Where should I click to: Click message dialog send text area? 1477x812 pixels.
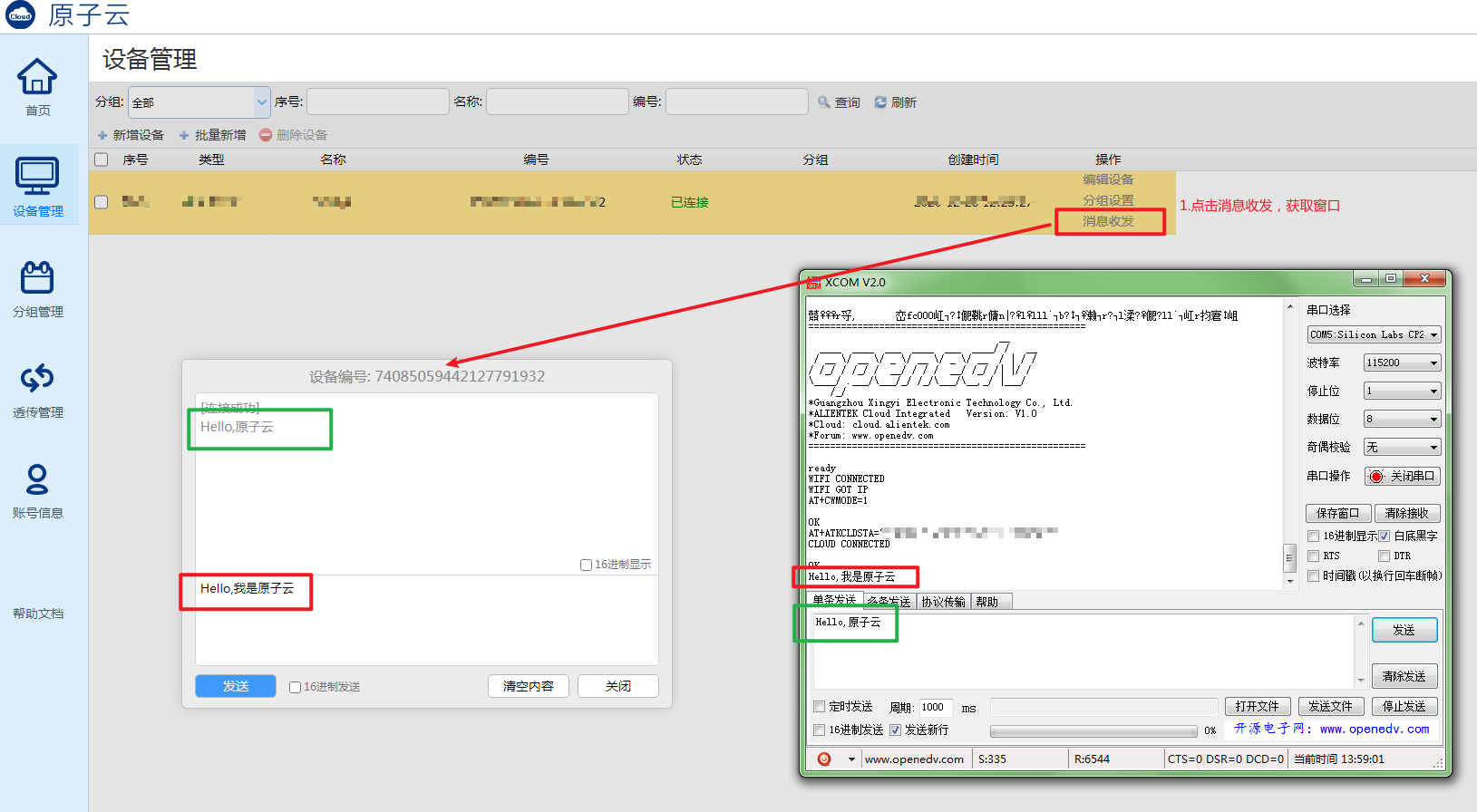pyautogui.click(x=427, y=621)
